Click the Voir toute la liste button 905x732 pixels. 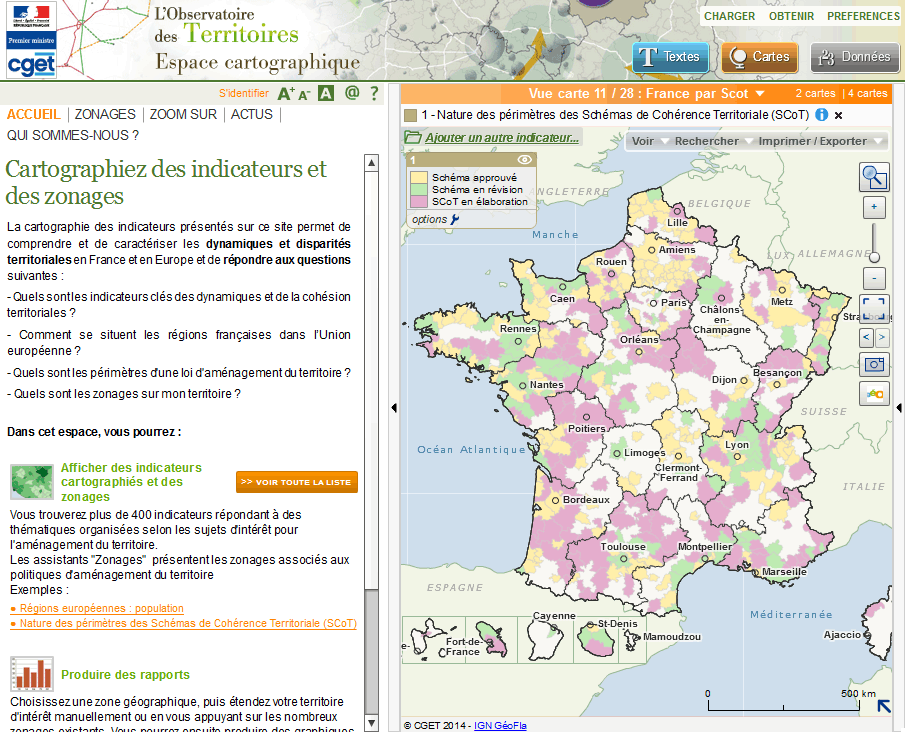pos(297,482)
